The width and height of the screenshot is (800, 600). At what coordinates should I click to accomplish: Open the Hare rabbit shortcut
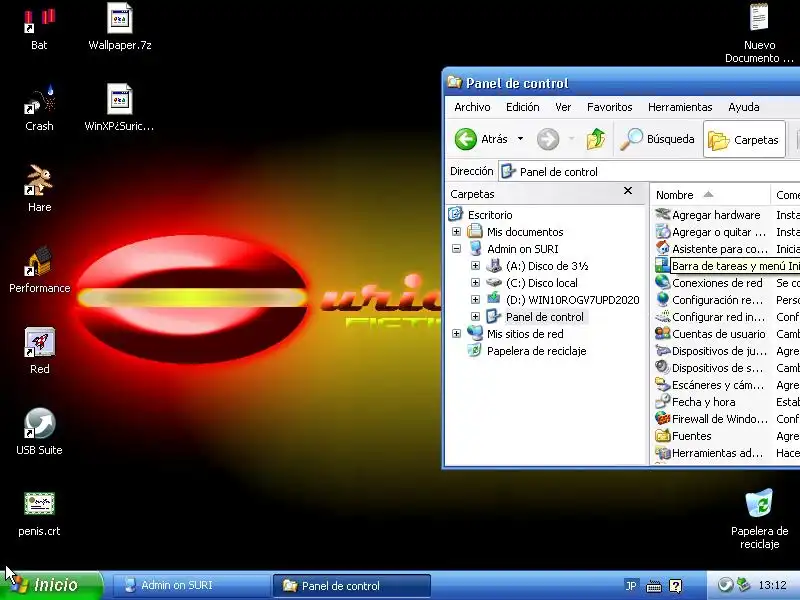point(39,189)
